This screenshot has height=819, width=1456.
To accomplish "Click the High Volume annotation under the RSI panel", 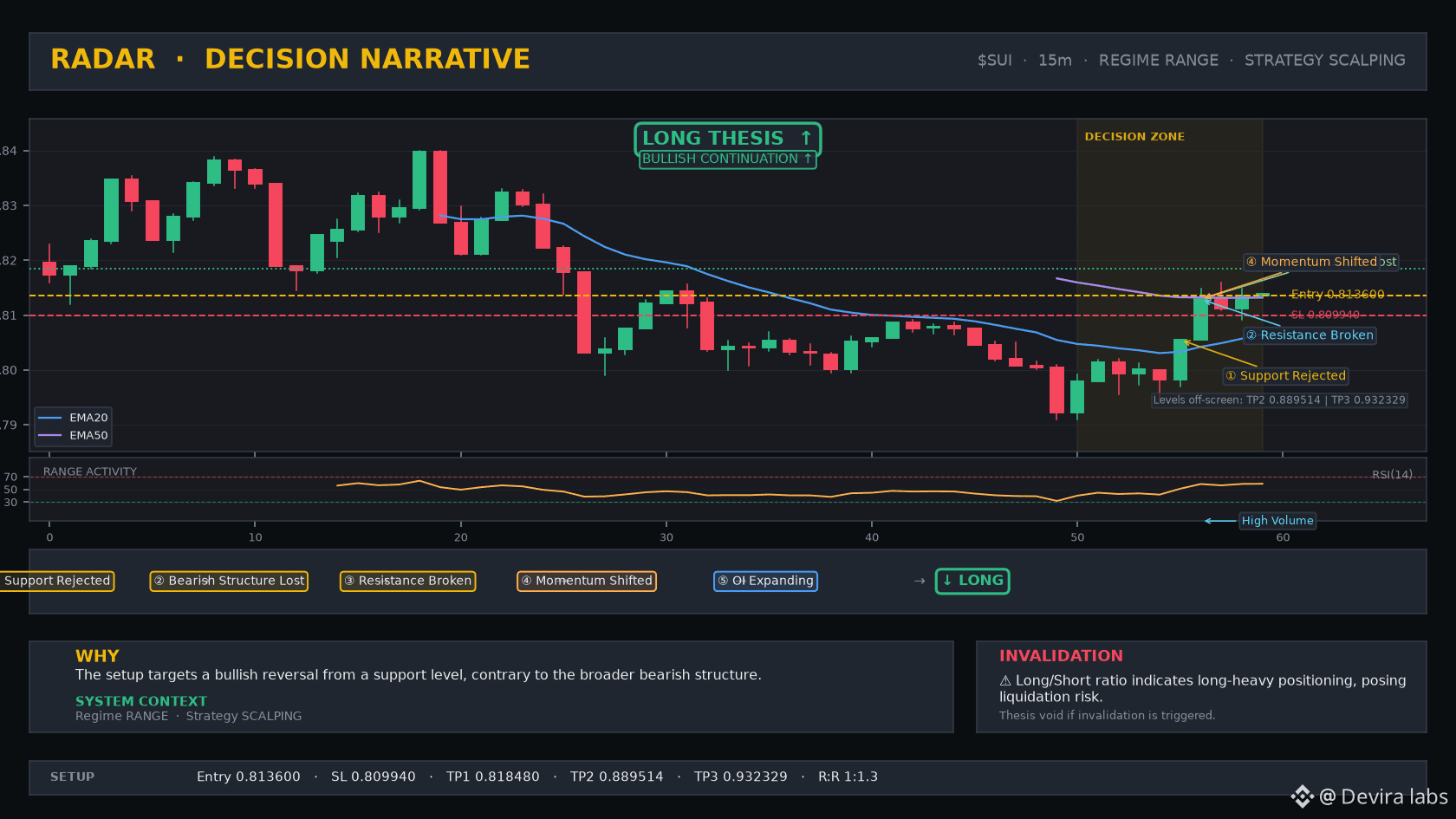I will tap(1277, 521).
